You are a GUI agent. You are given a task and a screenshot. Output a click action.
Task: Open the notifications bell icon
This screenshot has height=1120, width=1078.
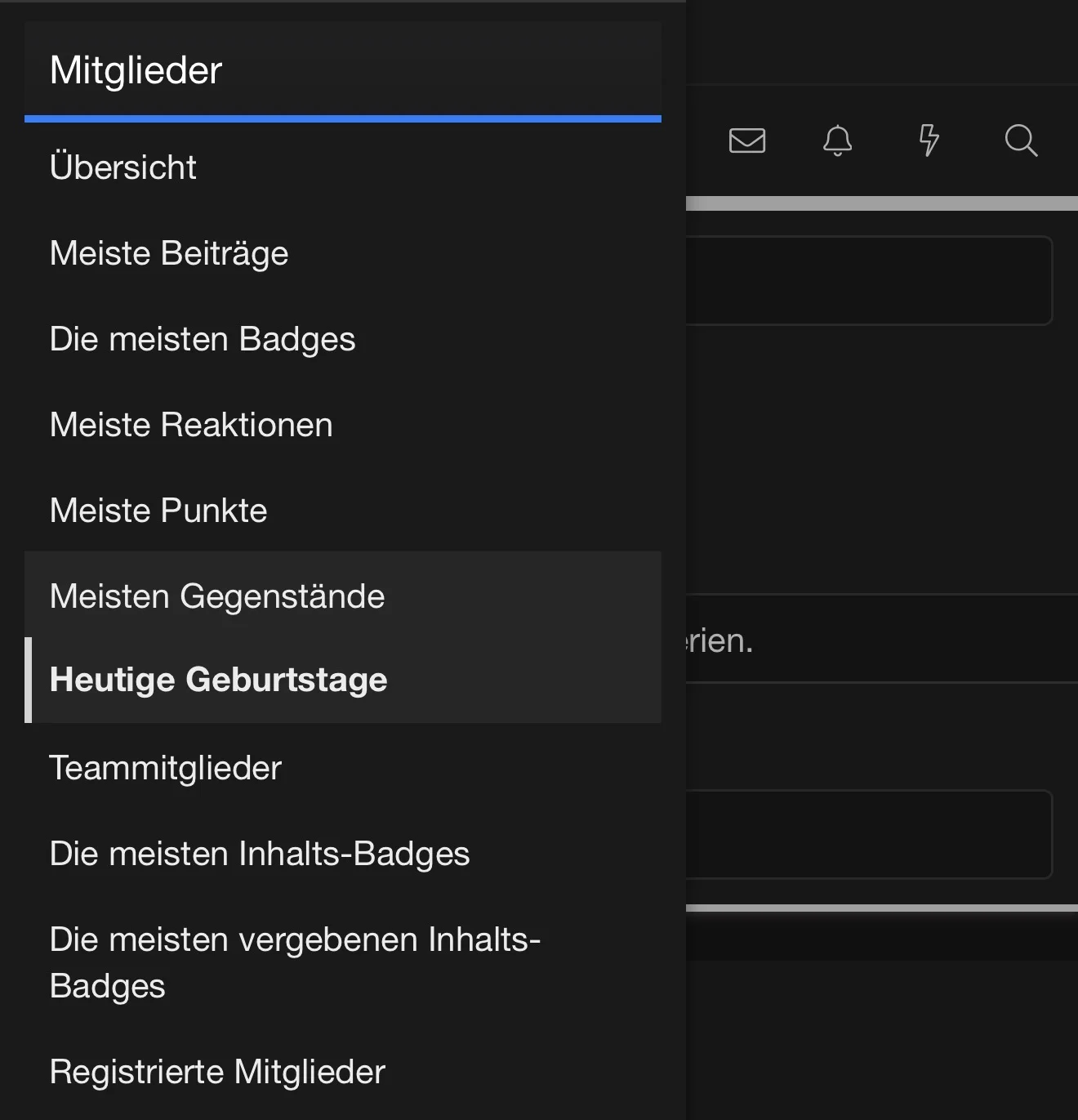coord(837,141)
